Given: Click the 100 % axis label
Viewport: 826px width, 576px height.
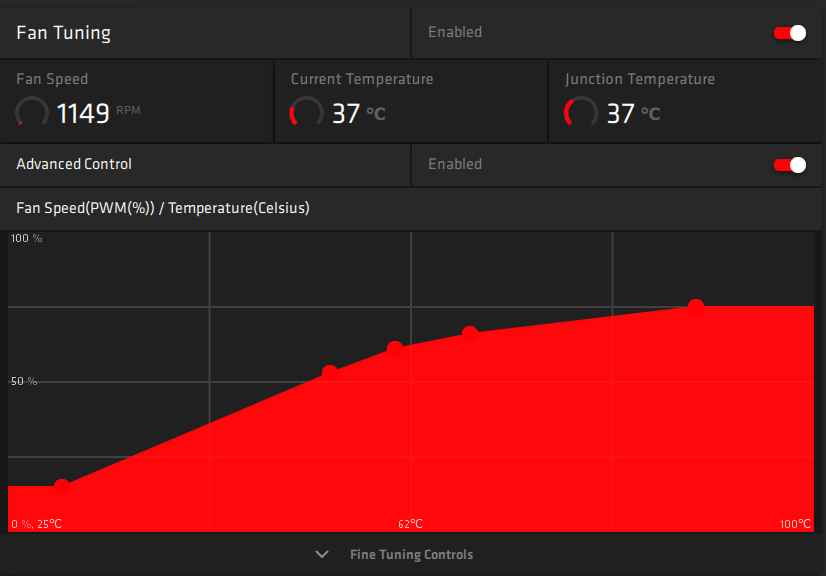Looking at the screenshot, I should (x=26, y=238).
